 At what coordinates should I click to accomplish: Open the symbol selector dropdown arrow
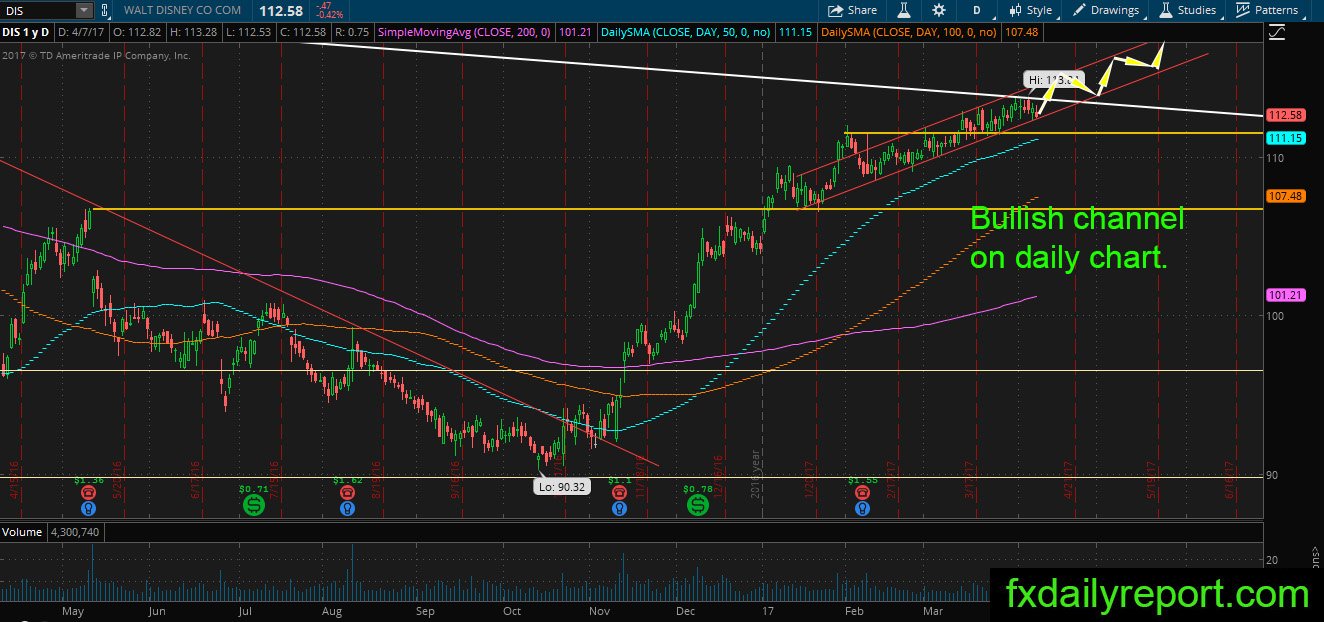coord(83,10)
